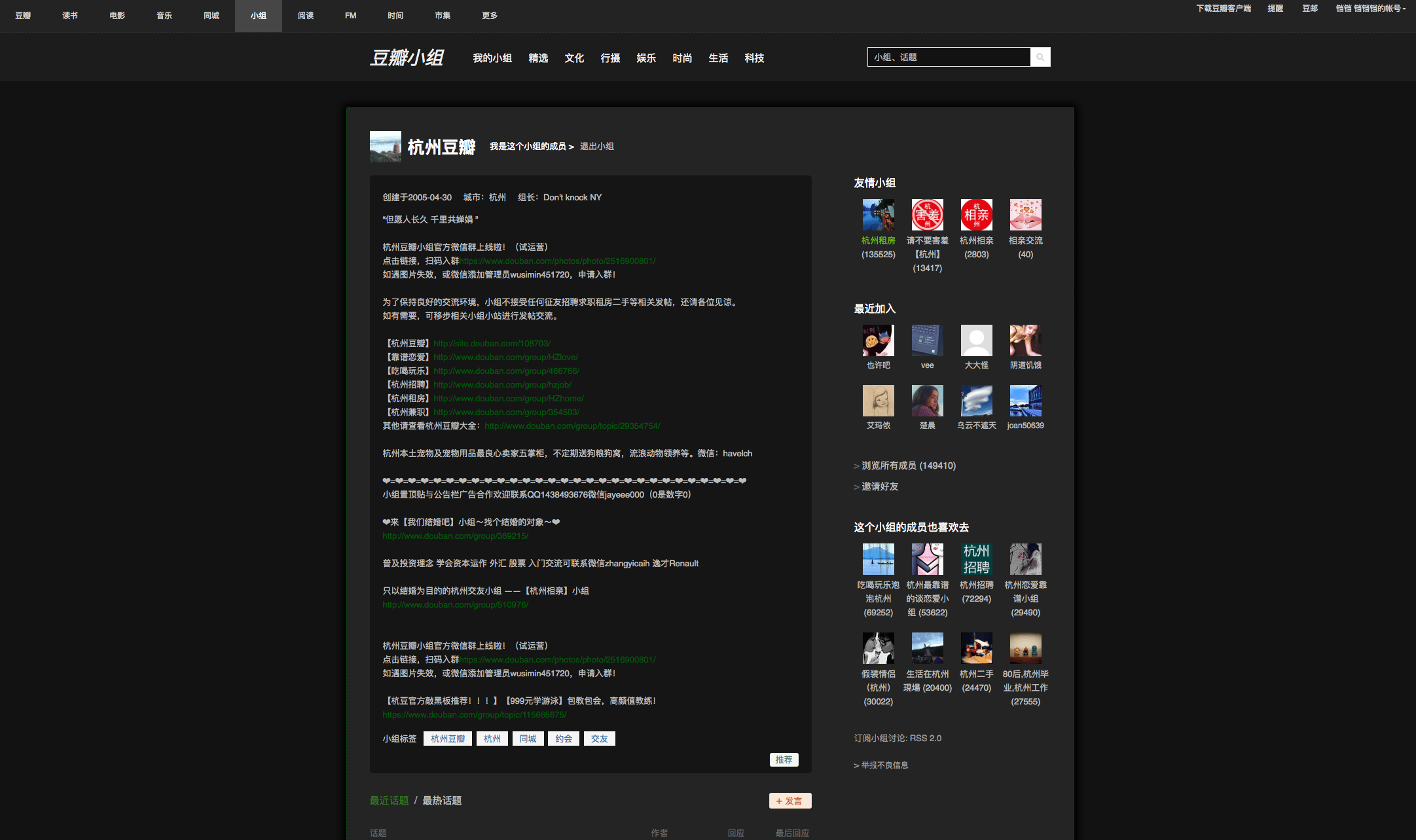Open the 请不要害羞 group icon
1416x840 pixels.
point(928,215)
